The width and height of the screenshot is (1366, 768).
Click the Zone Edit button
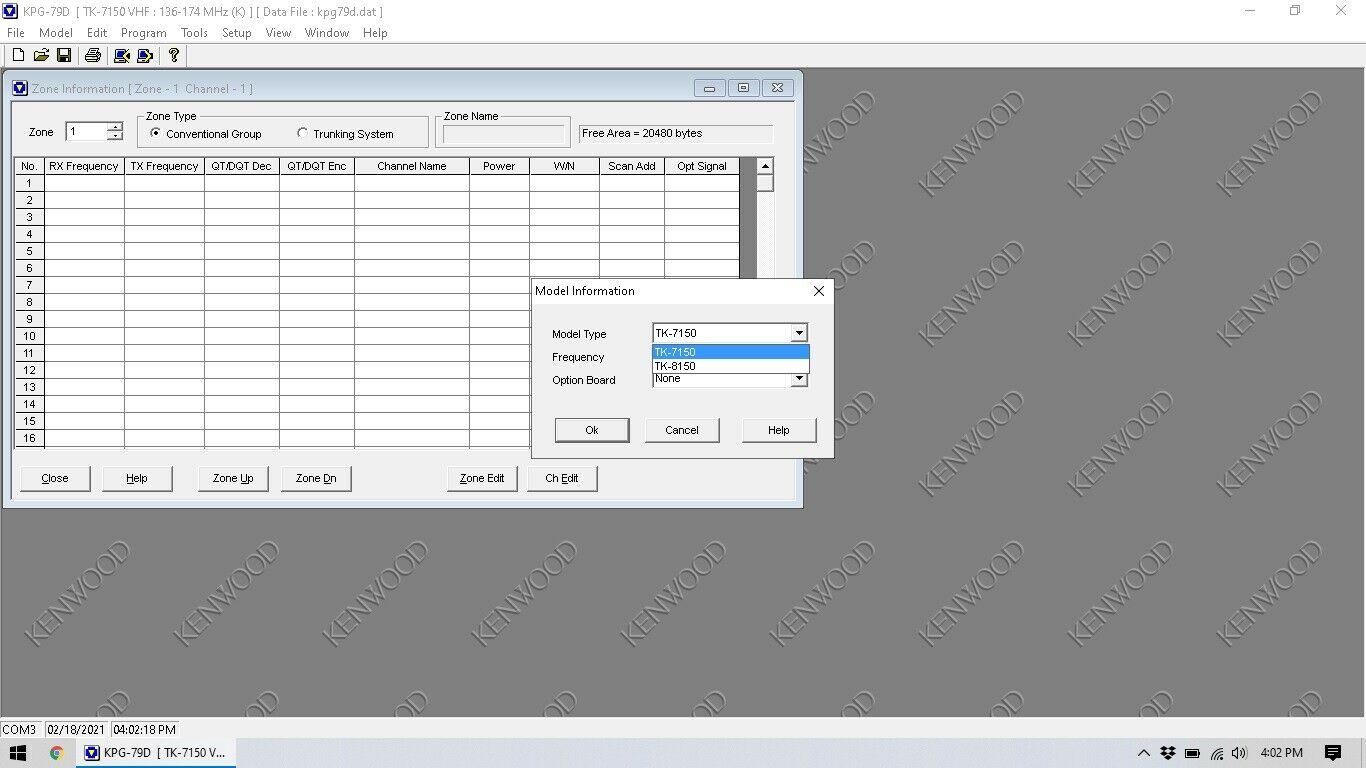tap(482, 478)
